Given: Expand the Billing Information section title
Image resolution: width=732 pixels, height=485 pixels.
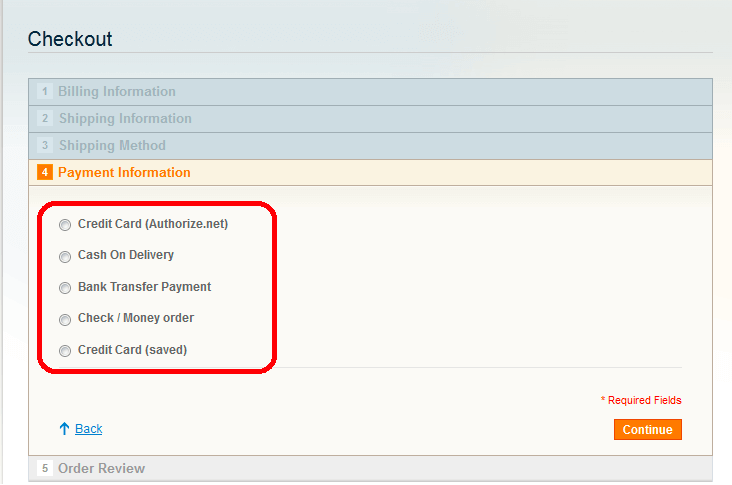Looking at the screenshot, I should coord(117,92).
